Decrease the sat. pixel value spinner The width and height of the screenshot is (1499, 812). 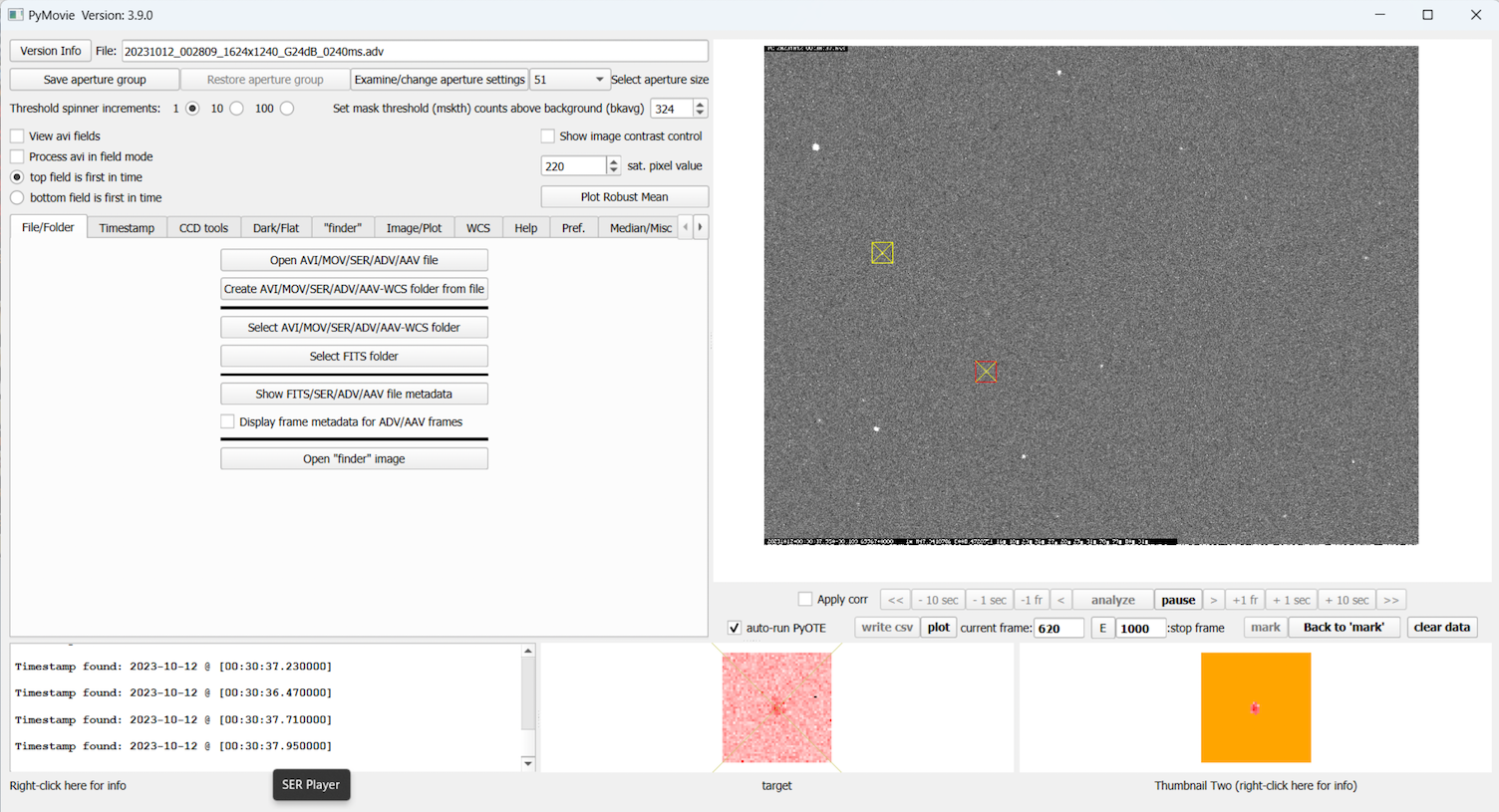[x=613, y=170]
